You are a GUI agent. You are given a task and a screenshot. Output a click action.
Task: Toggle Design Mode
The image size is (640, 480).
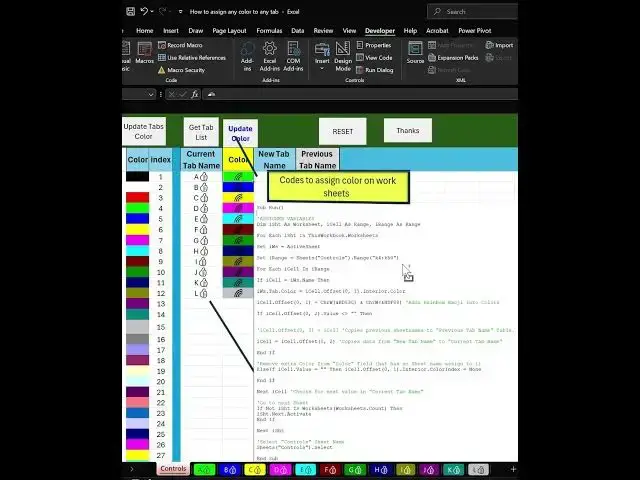[343, 56]
